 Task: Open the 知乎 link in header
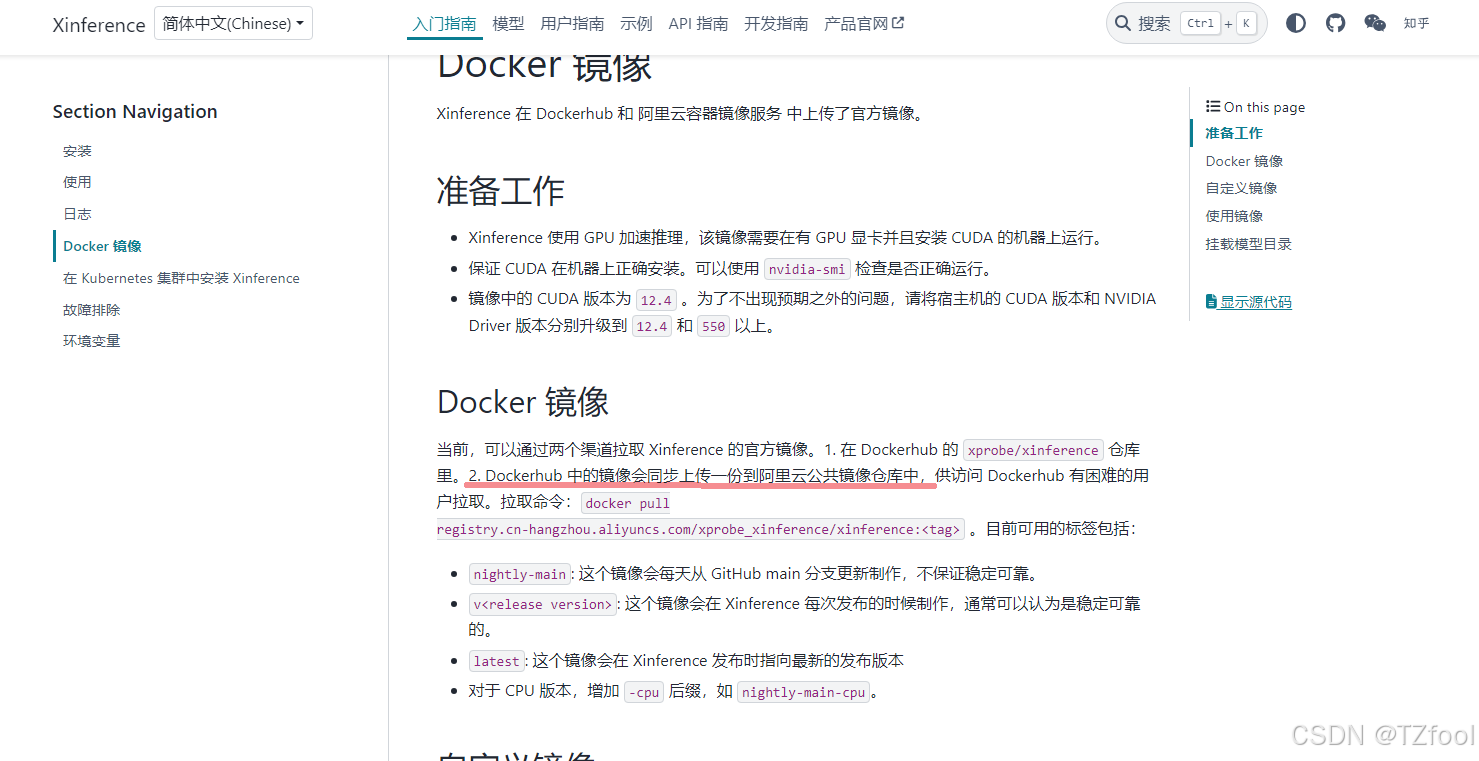1416,23
